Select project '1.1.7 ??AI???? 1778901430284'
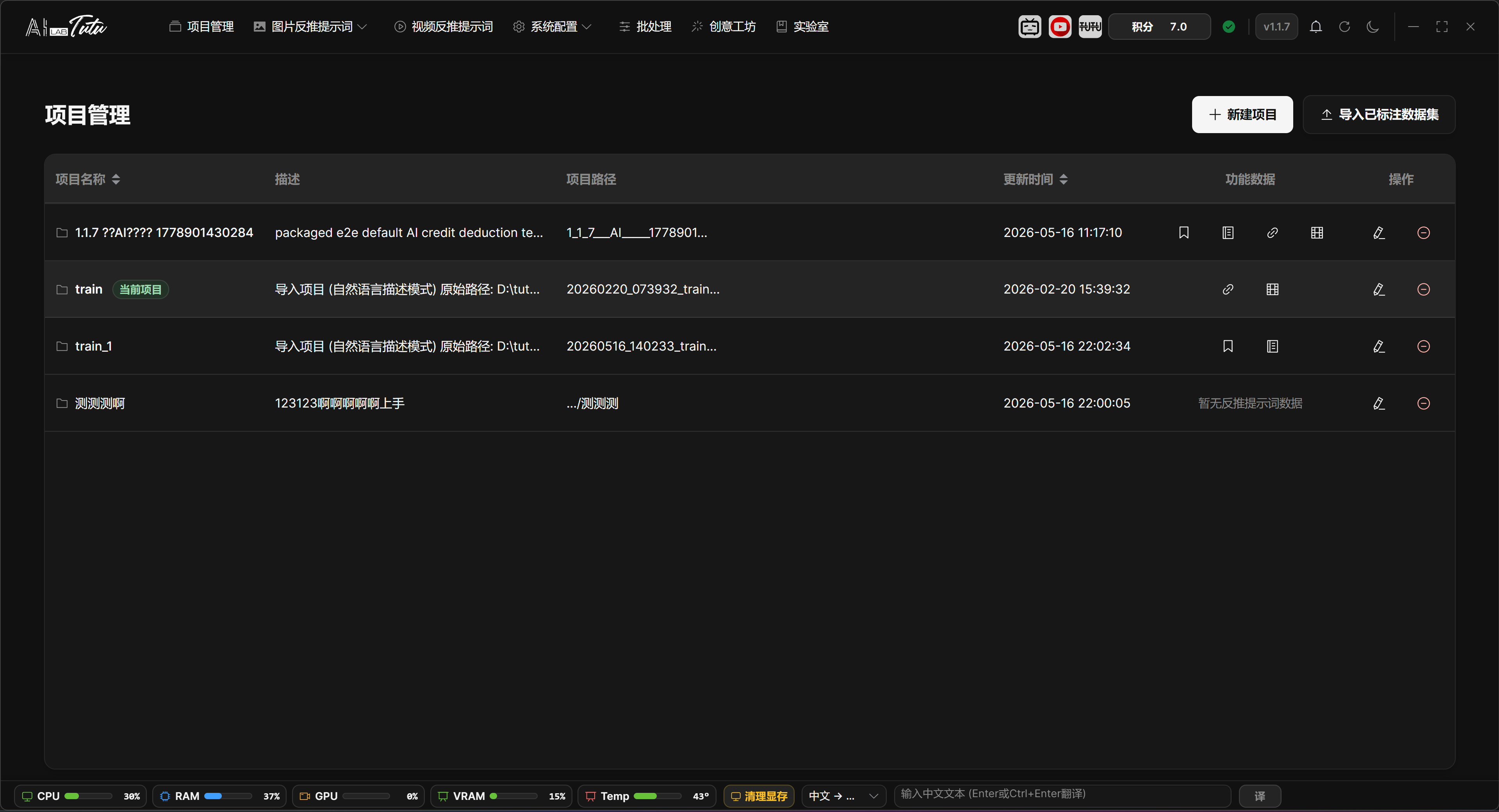 click(x=164, y=233)
